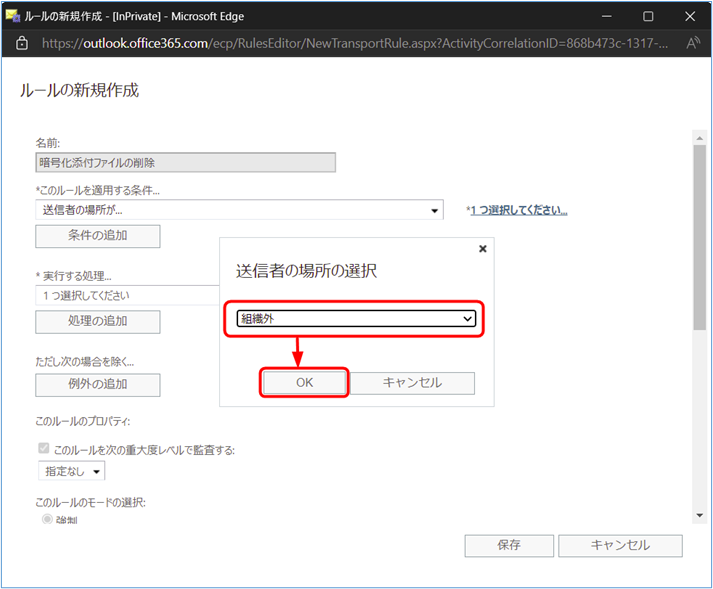Image resolution: width=713 pixels, height=589 pixels.
Task: Close the 送信者の場所の選択 dialog with X
Action: click(483, 249)
